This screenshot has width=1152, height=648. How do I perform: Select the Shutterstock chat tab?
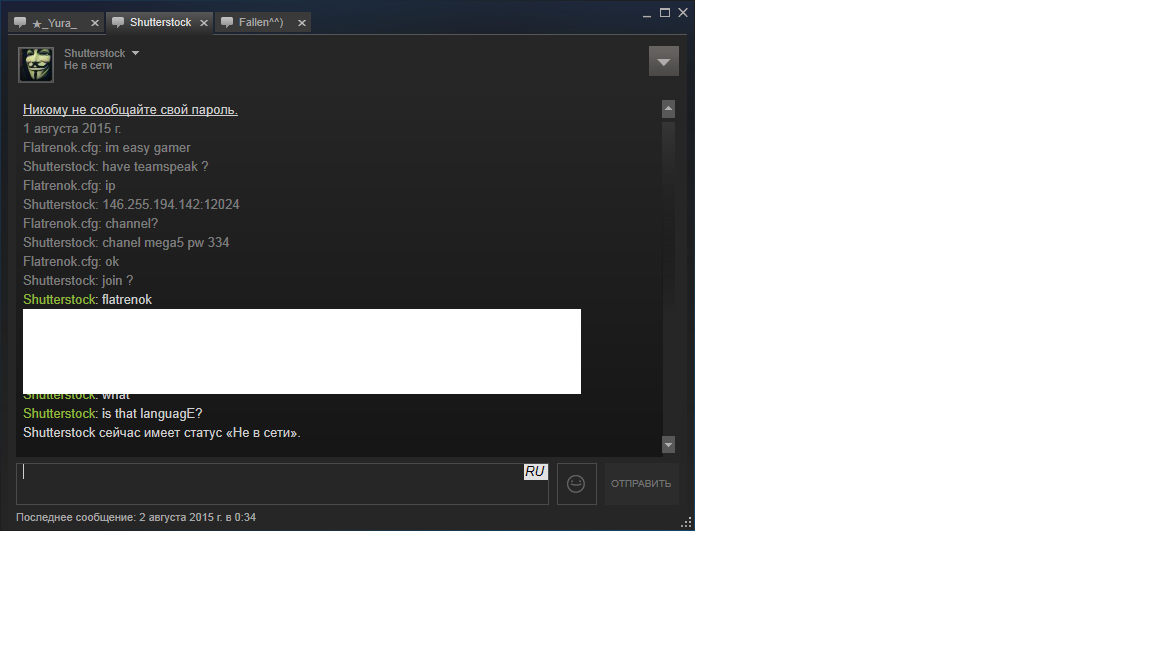[159, 23]
